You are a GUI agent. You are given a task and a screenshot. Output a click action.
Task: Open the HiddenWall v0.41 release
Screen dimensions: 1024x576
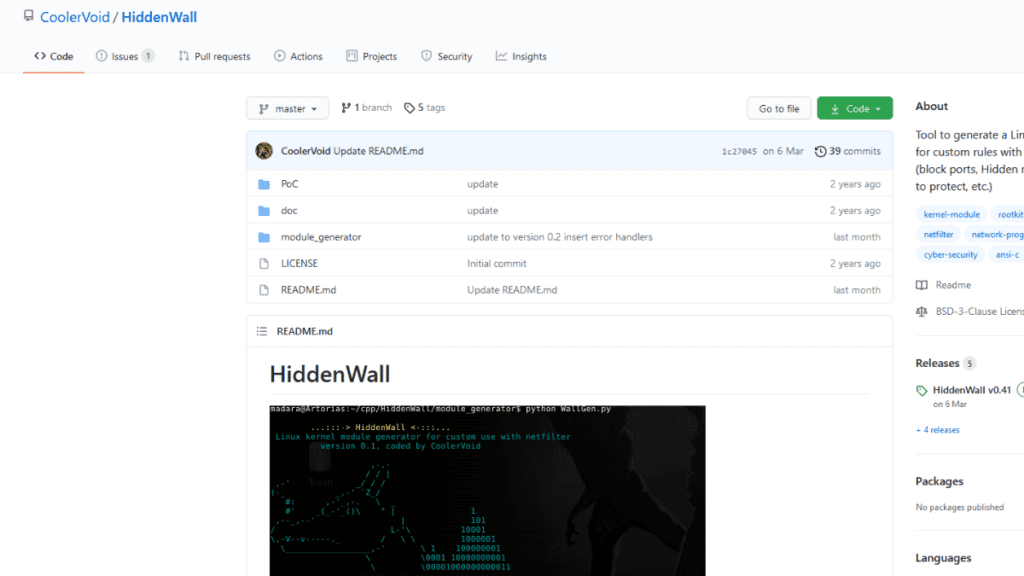coord(972,390)
